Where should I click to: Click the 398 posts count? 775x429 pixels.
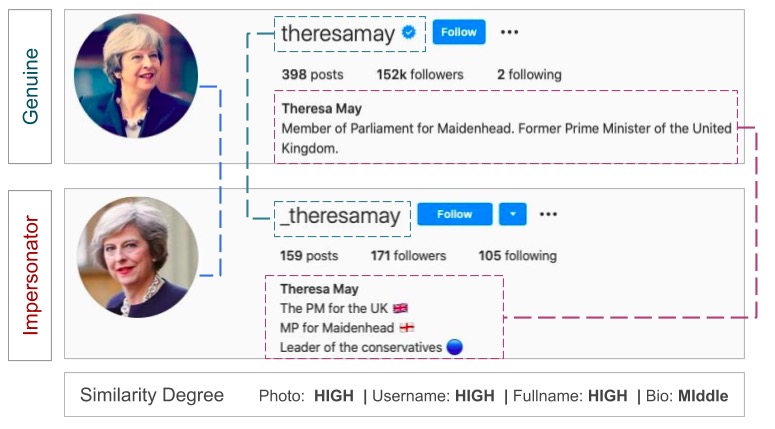(312, 75)
